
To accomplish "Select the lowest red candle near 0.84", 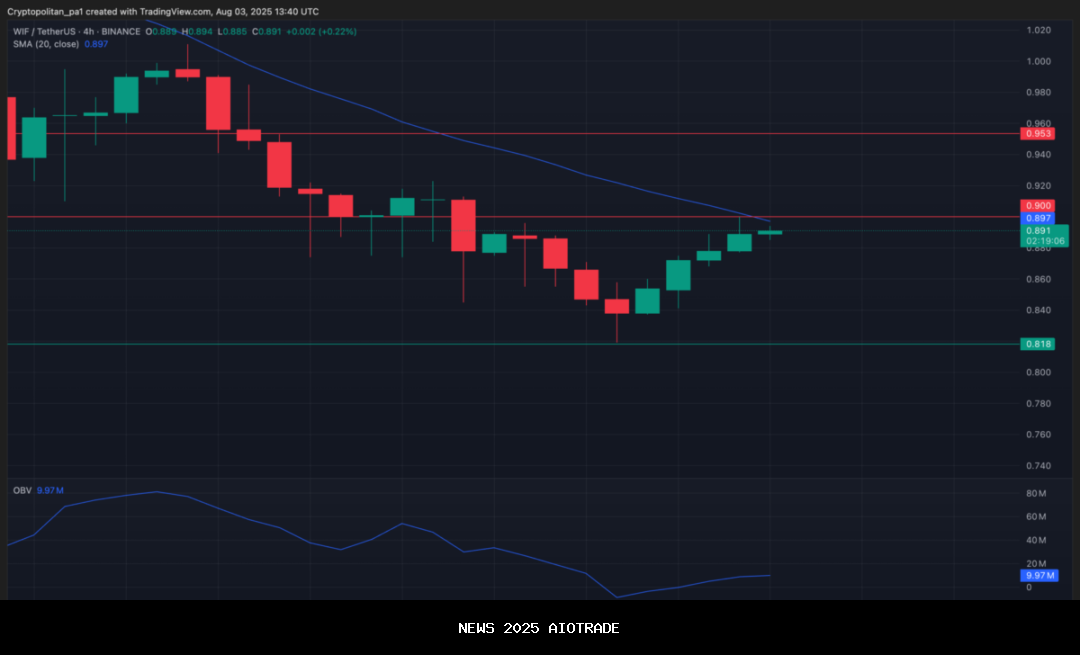I will [617, 306].
